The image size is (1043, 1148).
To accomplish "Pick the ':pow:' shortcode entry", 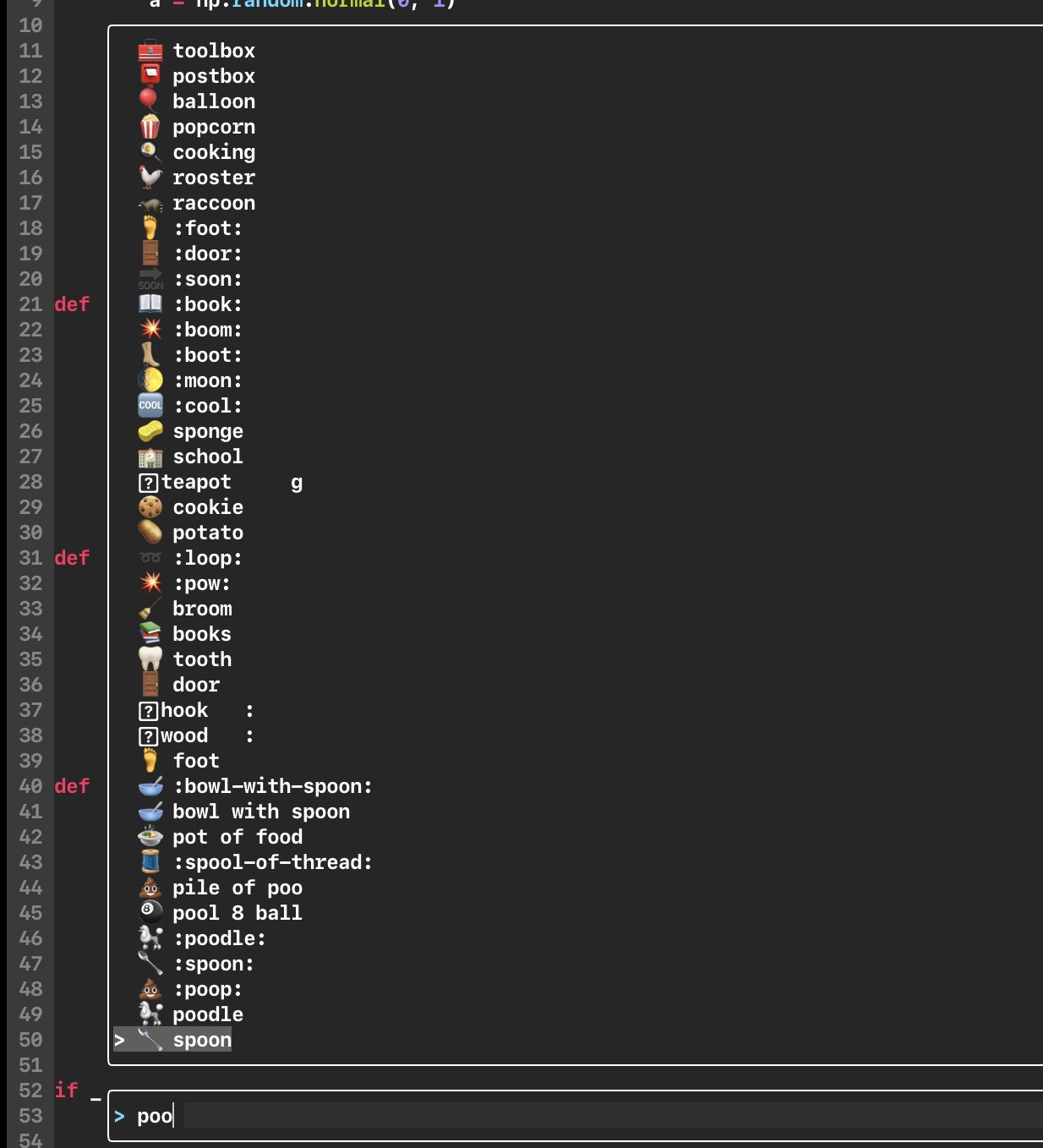I will (x=202, y=583).
